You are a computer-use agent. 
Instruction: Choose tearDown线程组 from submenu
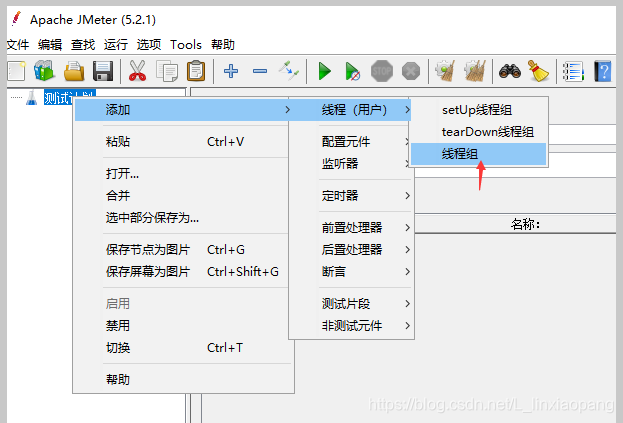coord(479,131)
